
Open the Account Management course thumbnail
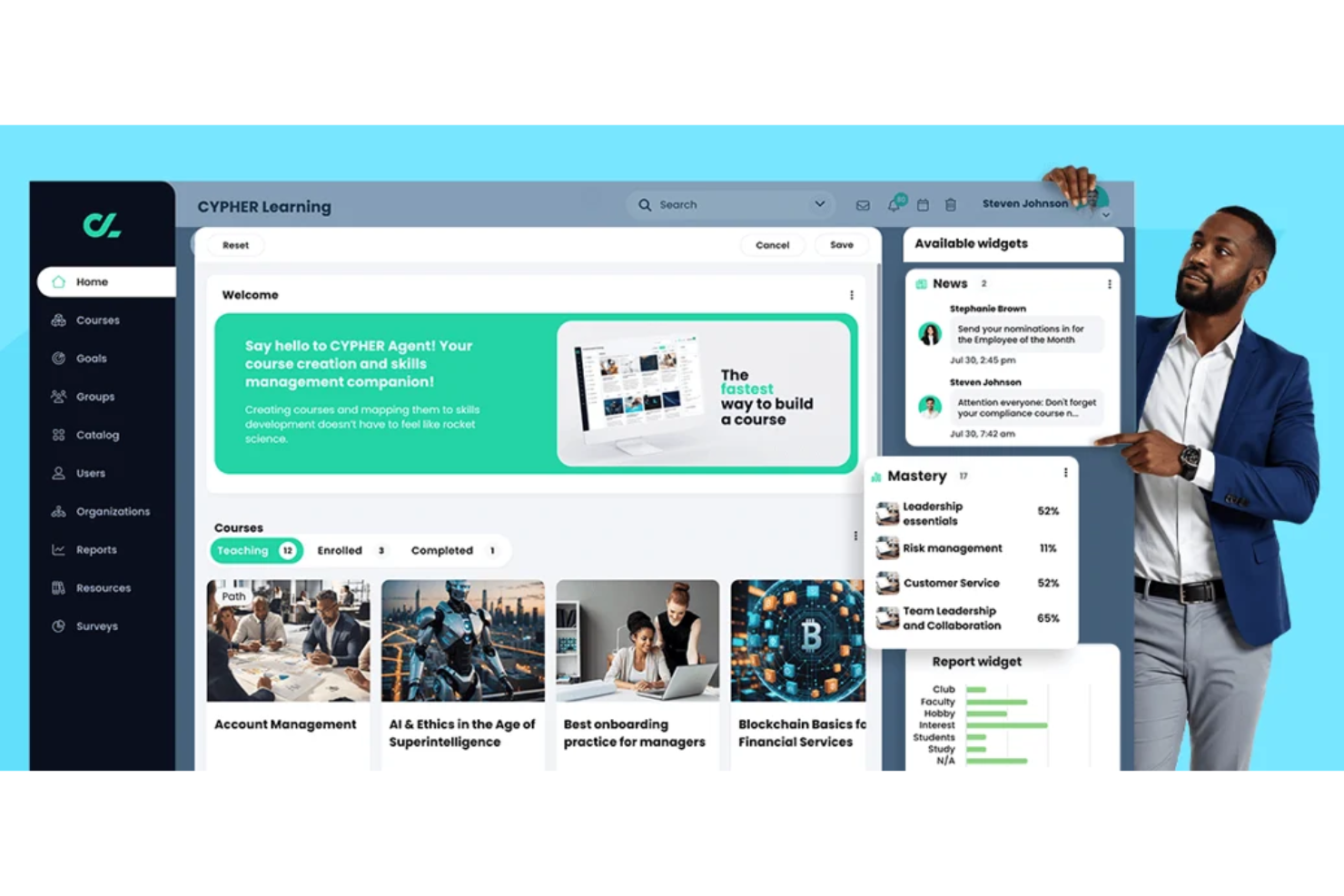coord(288,641)
